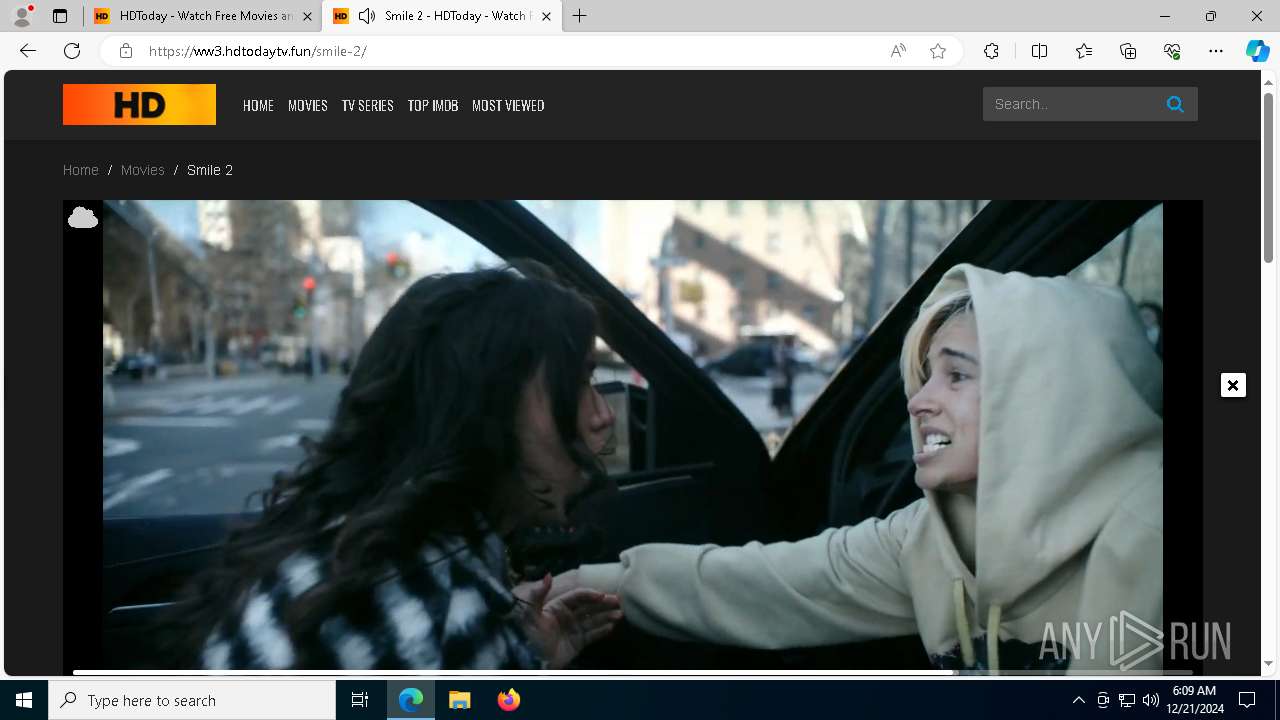
Task: Go back to the previous page
Action: pos(28,51)
